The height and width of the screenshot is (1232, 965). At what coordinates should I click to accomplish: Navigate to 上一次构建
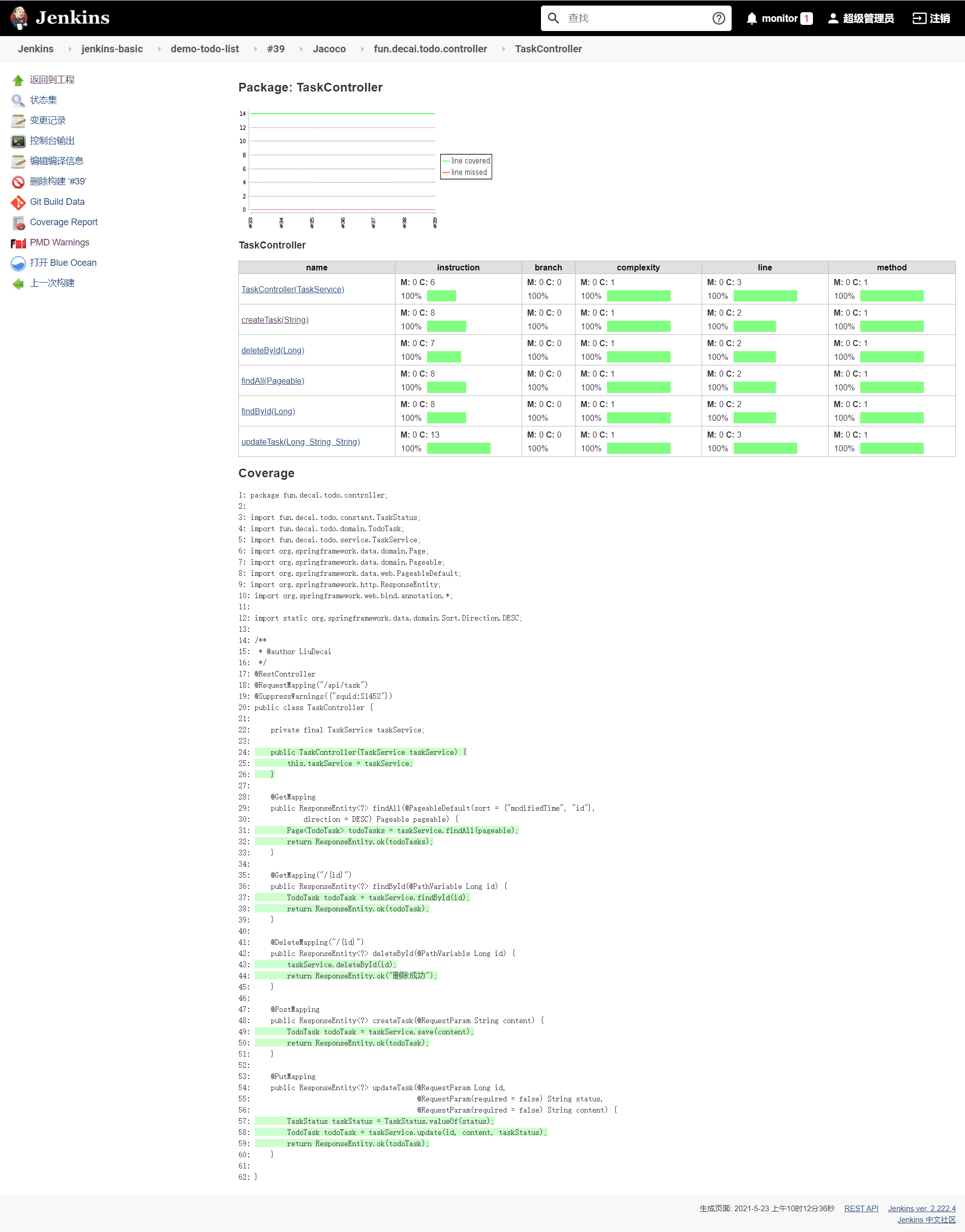pos(51,283)
